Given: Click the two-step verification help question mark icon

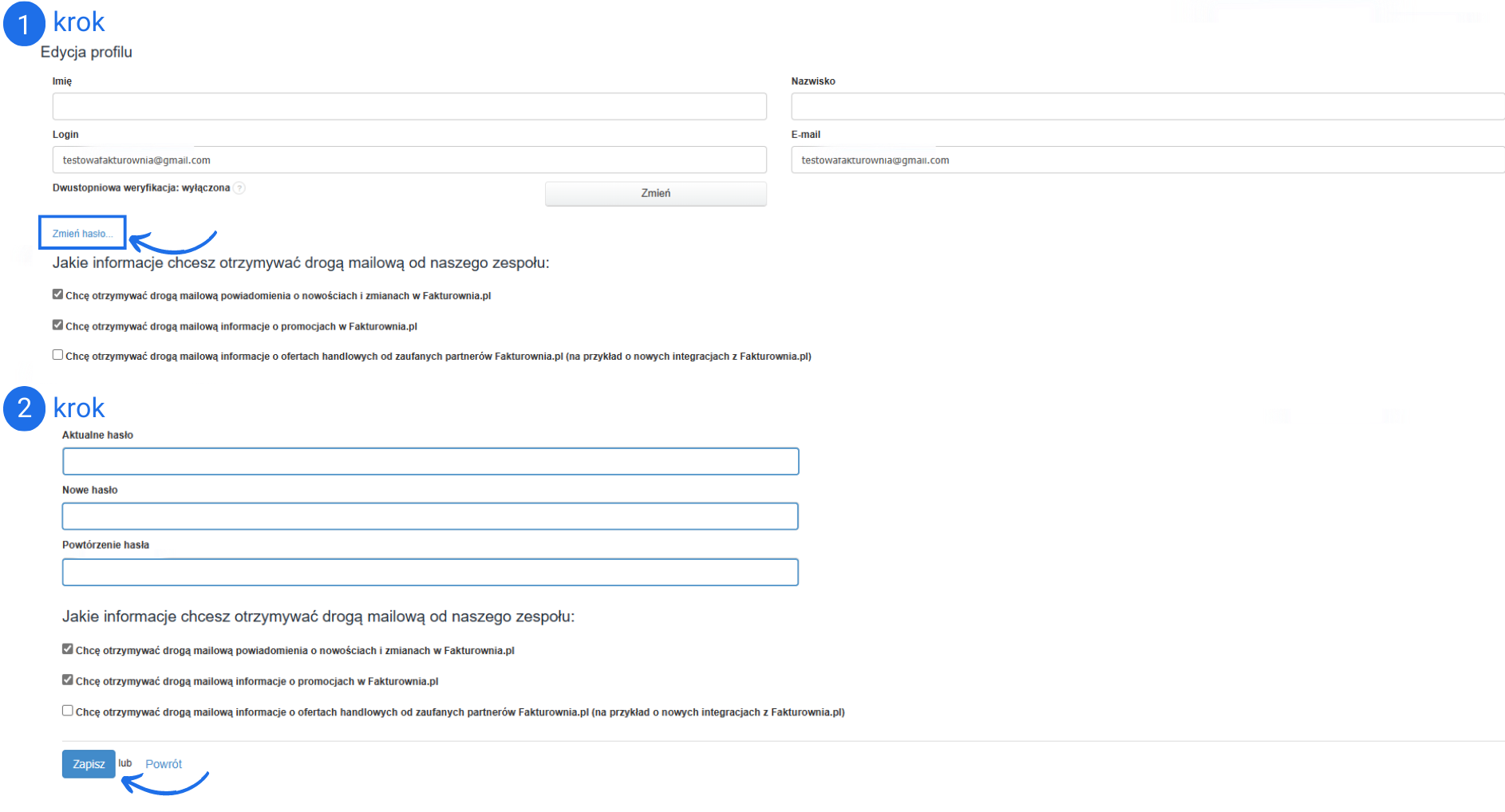Looking at the screenshot, I should [x=239, y=188].
